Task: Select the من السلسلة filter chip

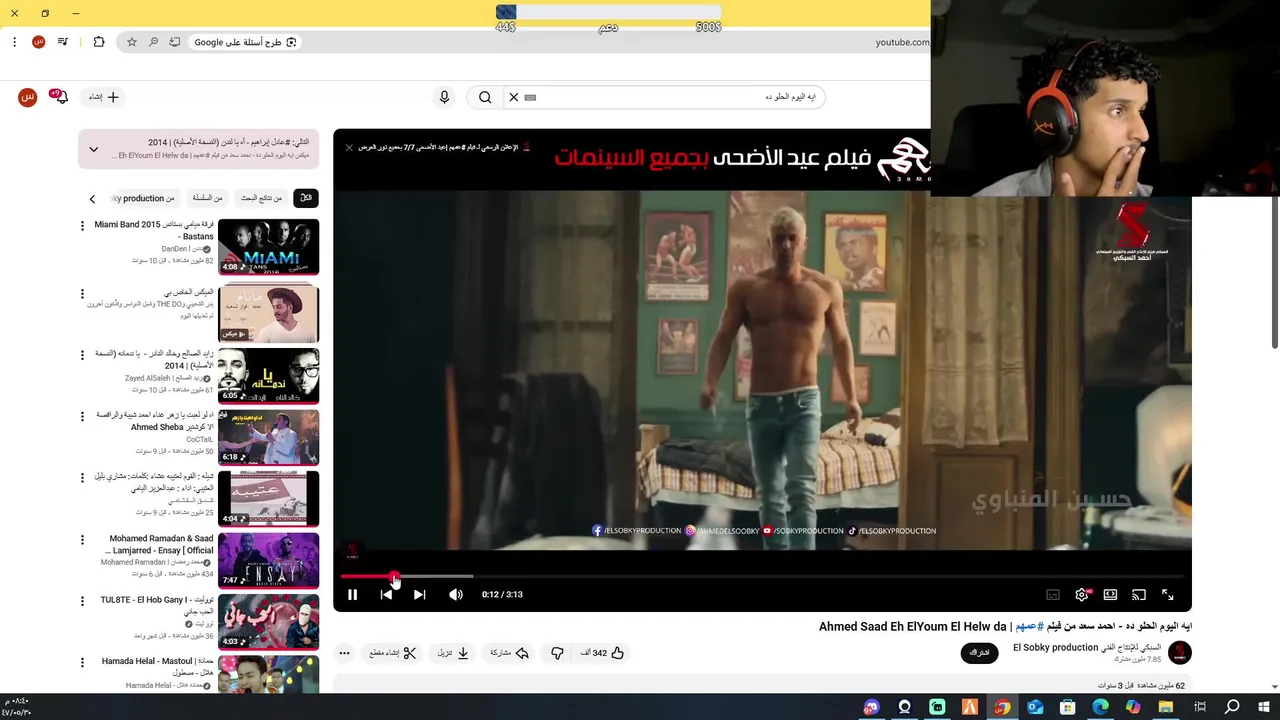Action: click(207, 198)
